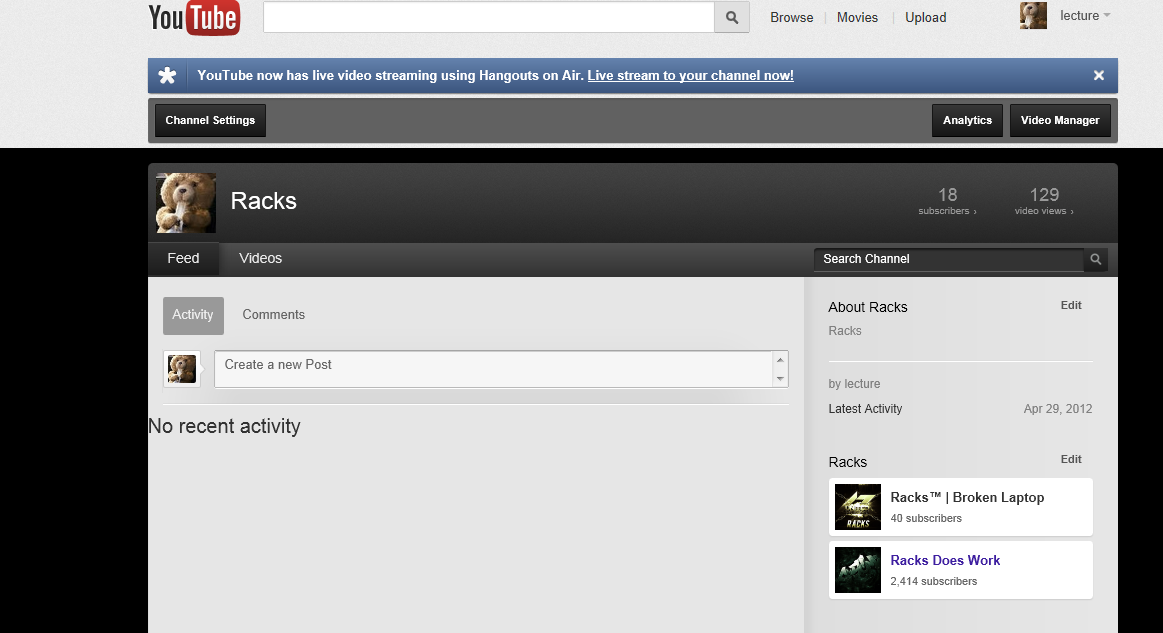Open the Racks Does Work channel link

945,560
